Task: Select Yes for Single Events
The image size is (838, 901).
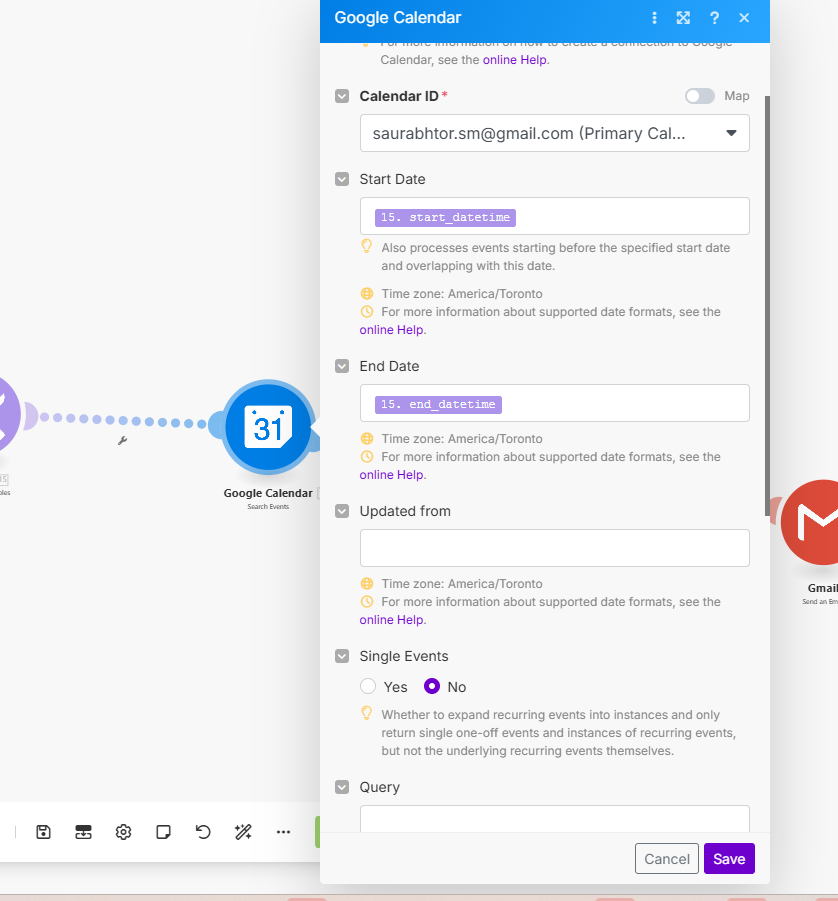Action: tap(368, 686)
